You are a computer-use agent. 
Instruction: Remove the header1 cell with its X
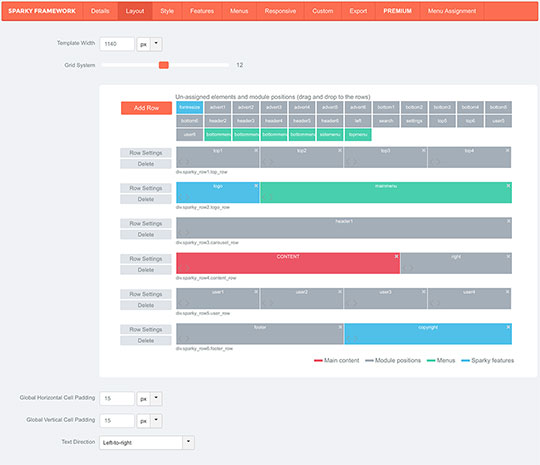pyautogui.click(x=508, y=221)
